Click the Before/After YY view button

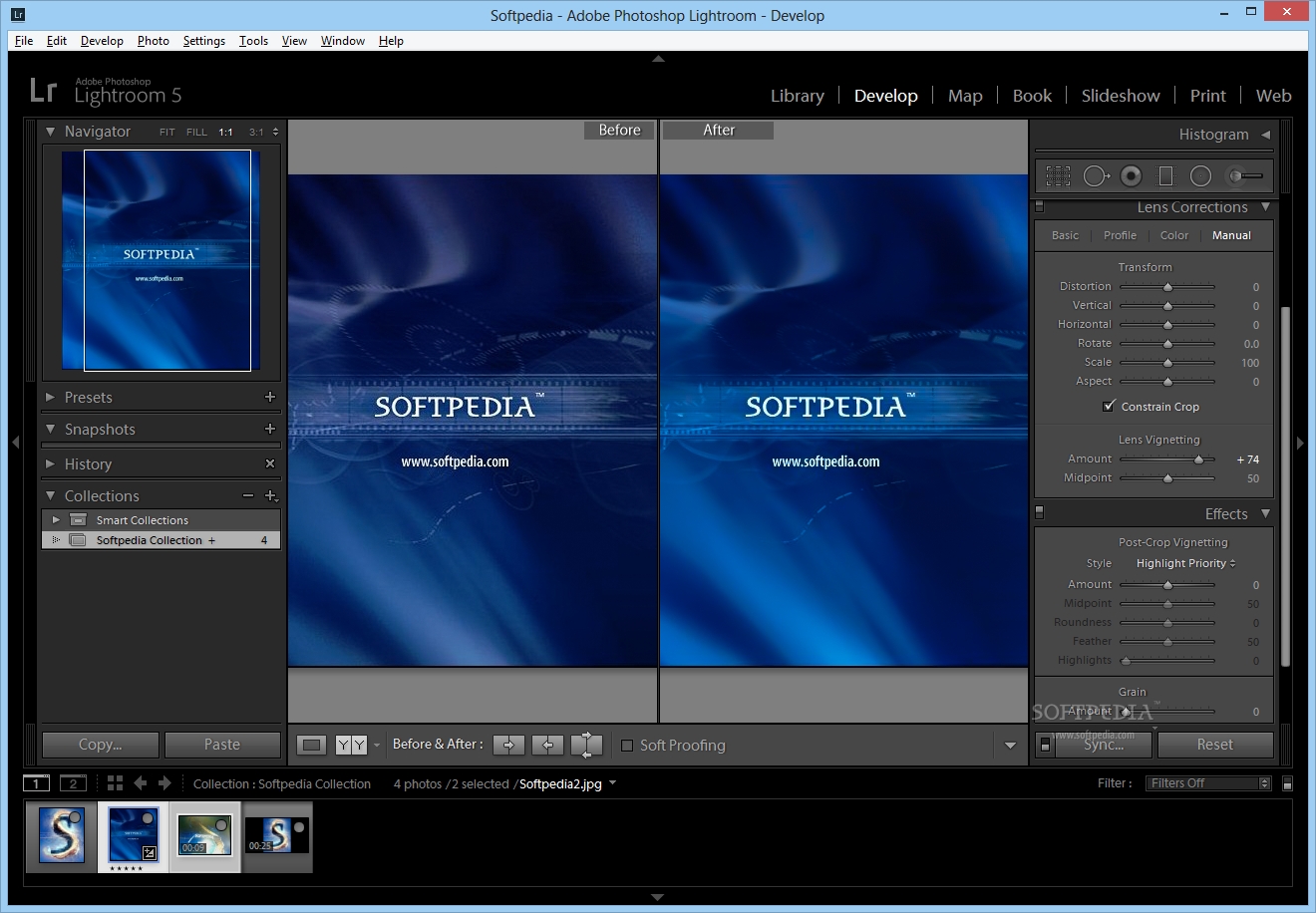[x=351, y=745]
